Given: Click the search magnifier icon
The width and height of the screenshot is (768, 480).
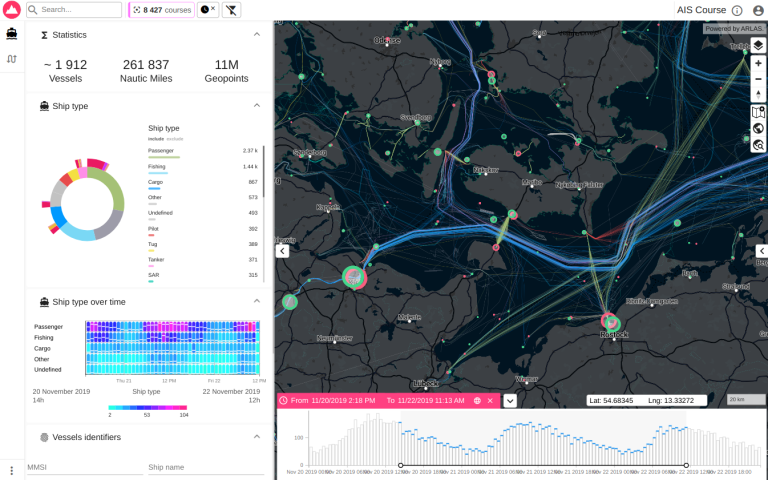Looking at the screenshot, I should point(33,9).
